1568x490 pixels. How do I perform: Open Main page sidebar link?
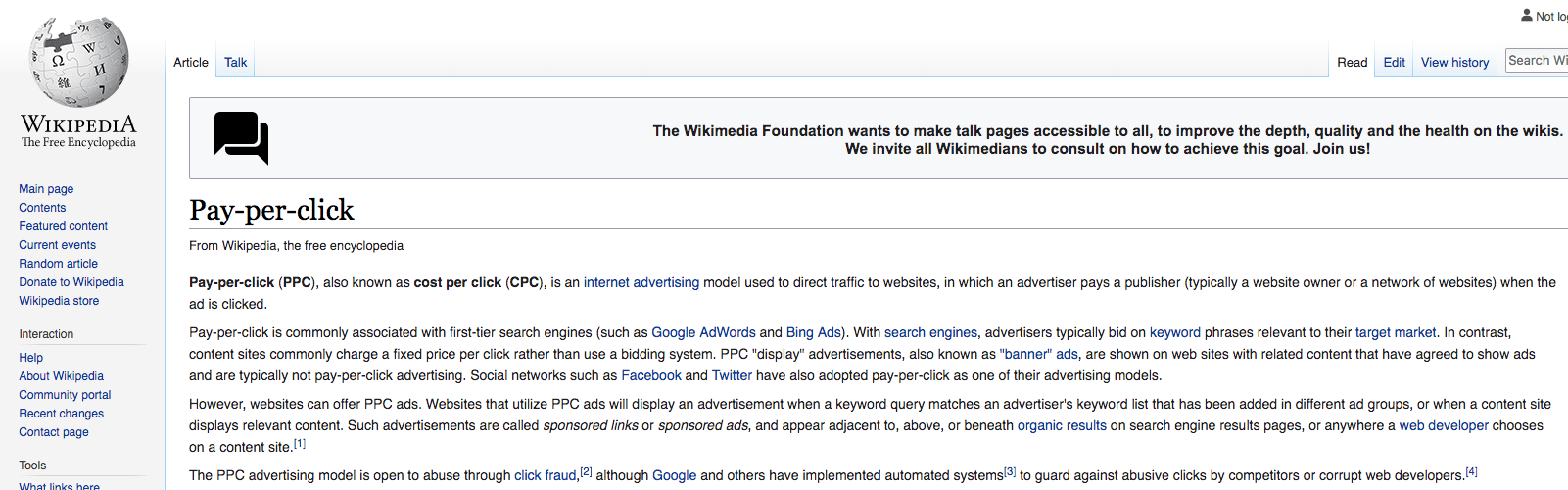(x=46, y=189)
